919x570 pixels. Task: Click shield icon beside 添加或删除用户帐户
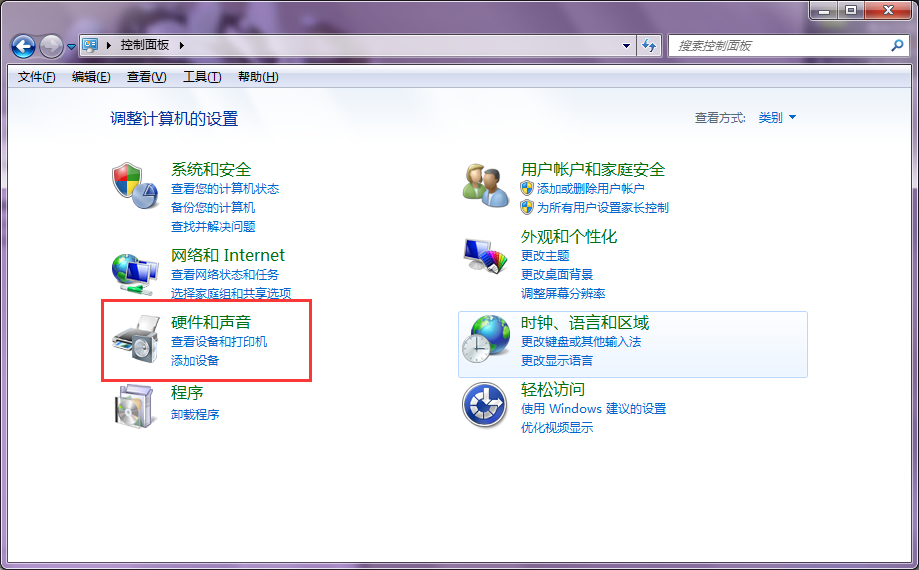point(527,188)
